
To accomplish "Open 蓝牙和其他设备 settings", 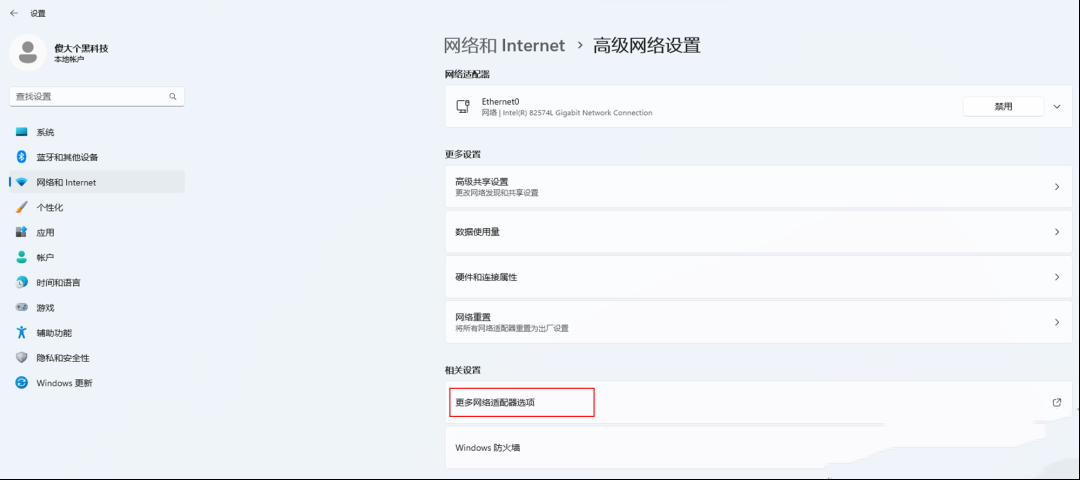I will [x=97, y=157].
